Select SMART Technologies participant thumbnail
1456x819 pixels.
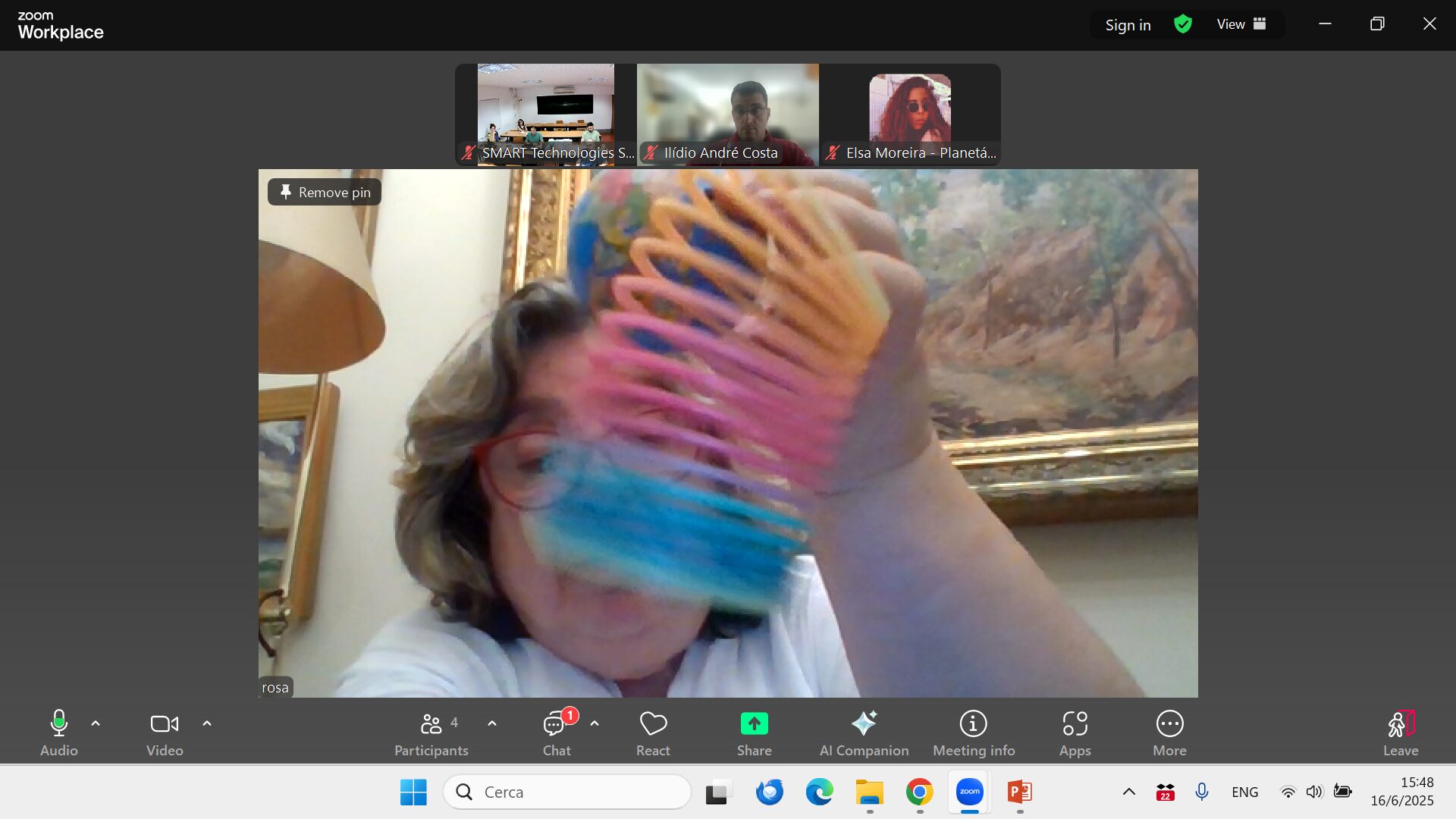pyautogui.click(x=546, y=115)
